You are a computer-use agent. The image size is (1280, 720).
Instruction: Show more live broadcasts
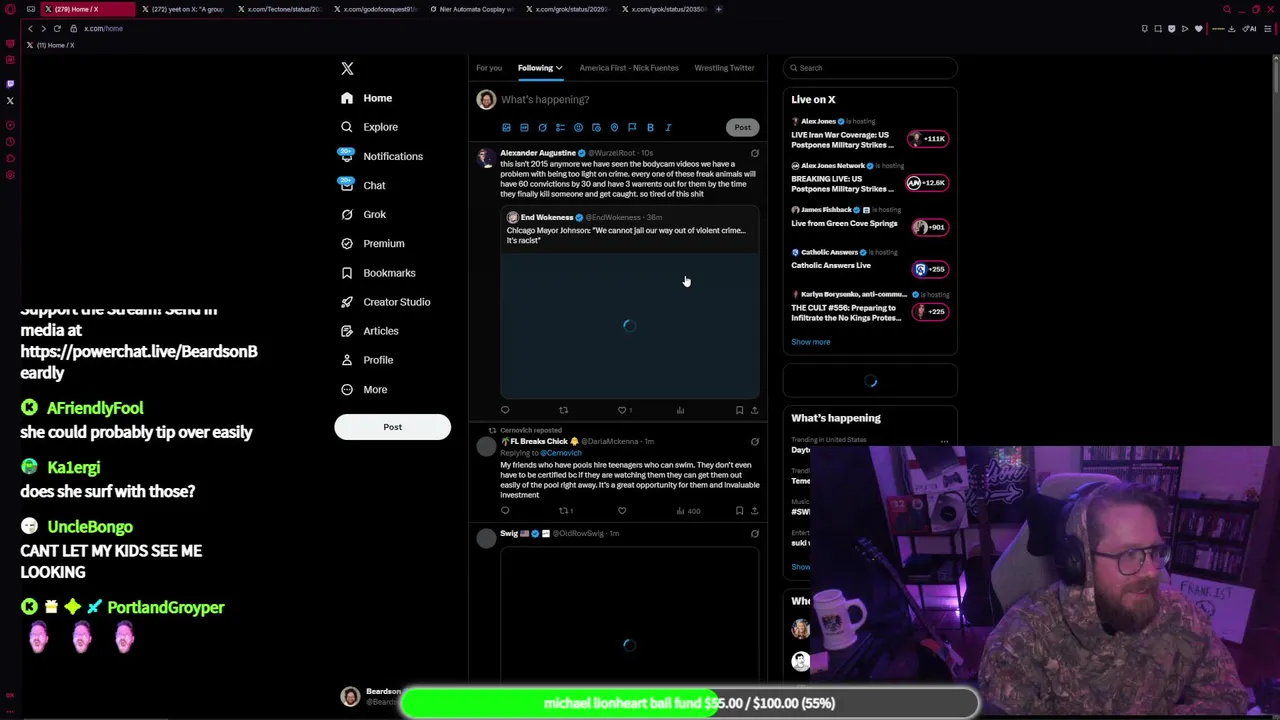(810, 342)
